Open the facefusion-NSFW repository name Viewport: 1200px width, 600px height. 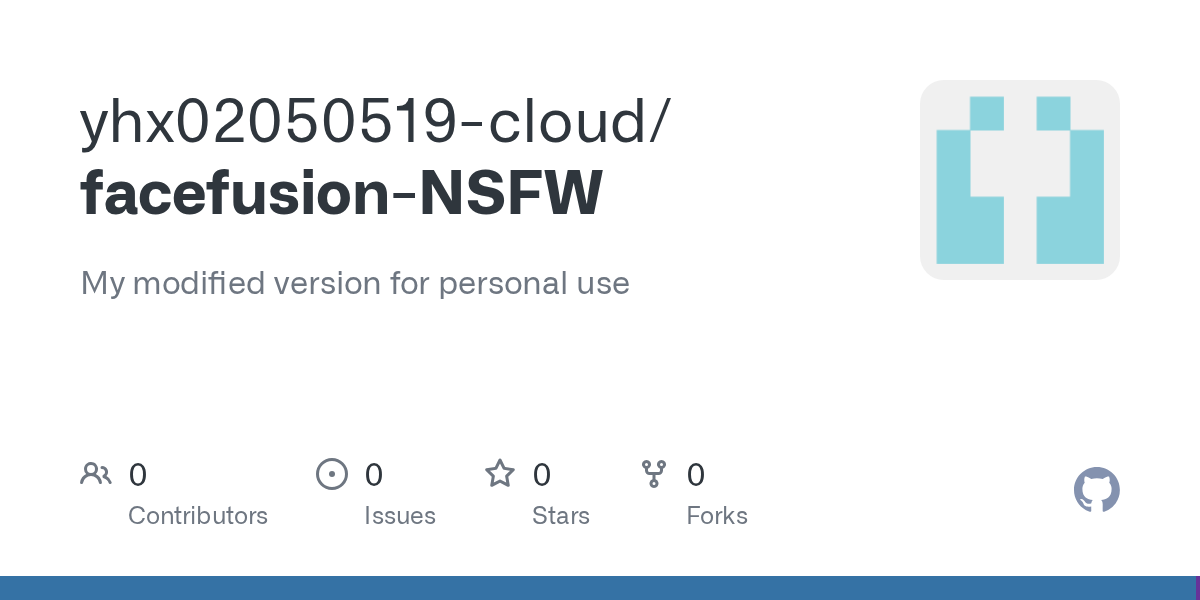pos(342,192)
